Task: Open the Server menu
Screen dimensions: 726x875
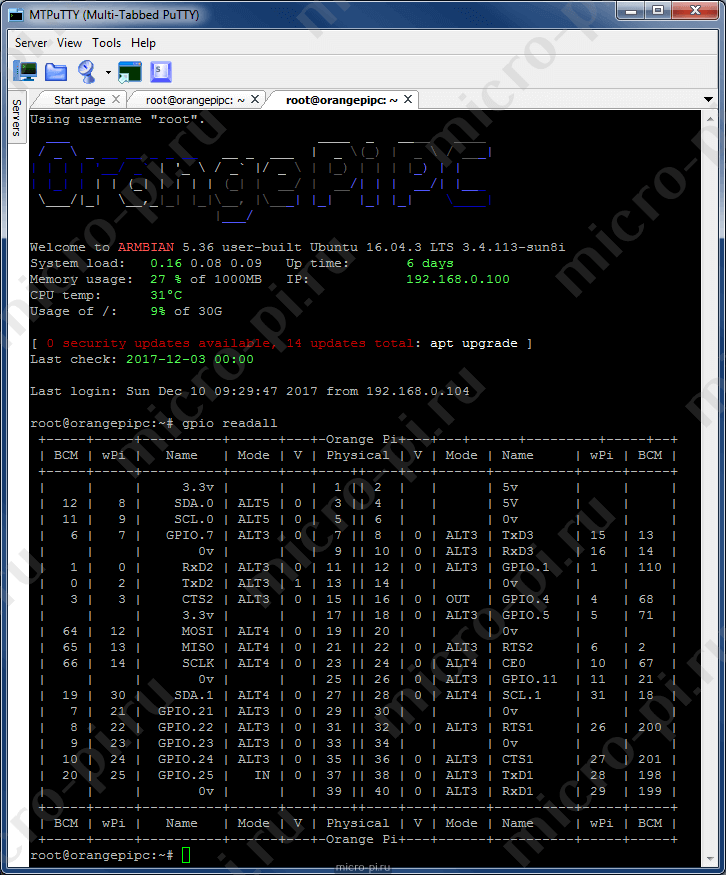Action: coord(31,43)
